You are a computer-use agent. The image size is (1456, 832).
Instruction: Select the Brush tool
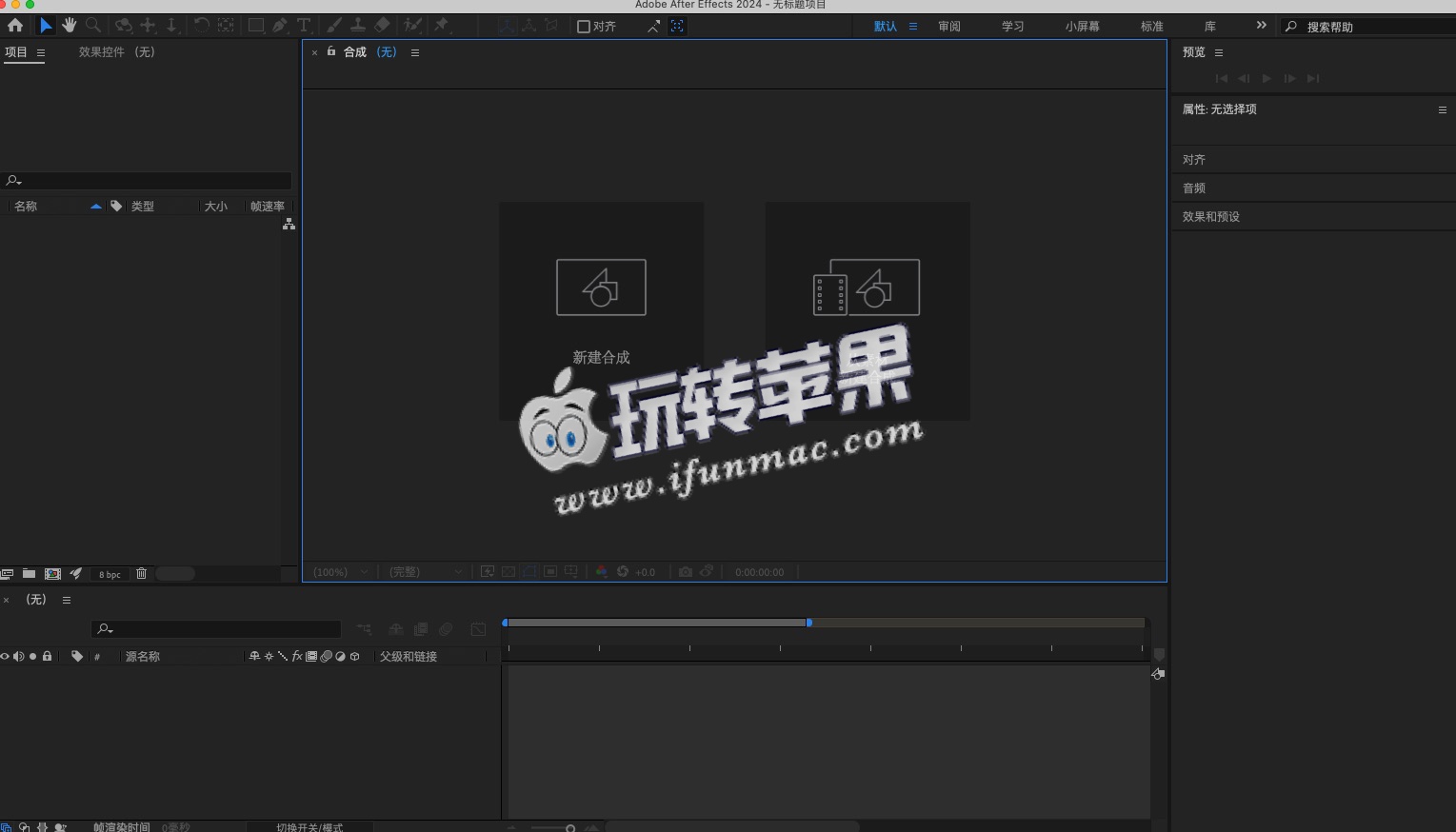[x=334, y=26]
